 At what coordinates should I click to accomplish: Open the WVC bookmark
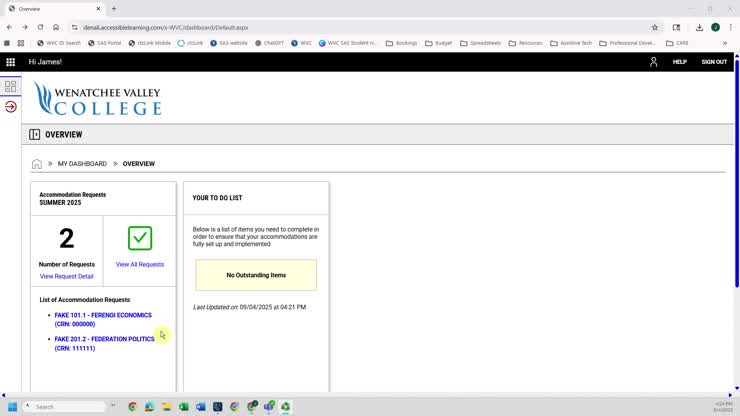tap(301, 43)
